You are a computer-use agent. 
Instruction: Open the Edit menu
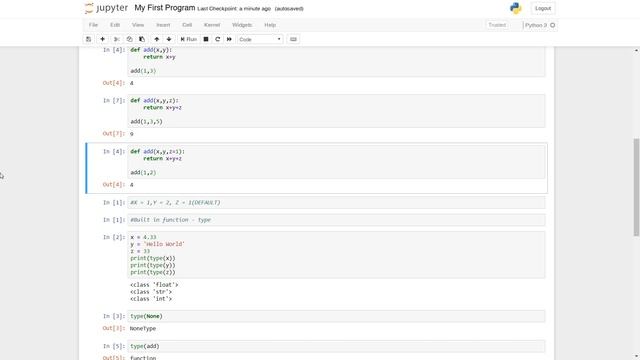[x=115, y=25]
